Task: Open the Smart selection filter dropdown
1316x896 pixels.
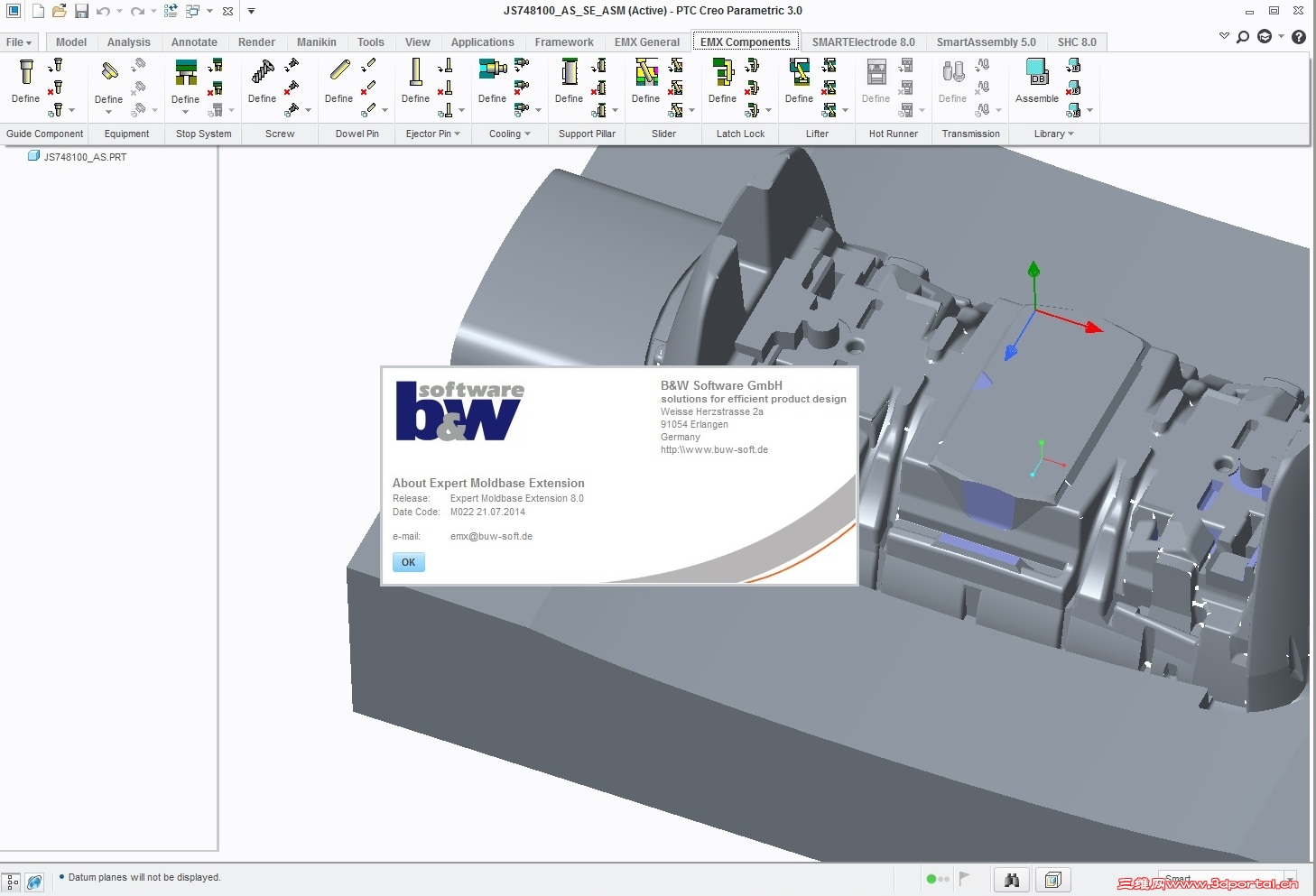Action: tap(1292, 878)
